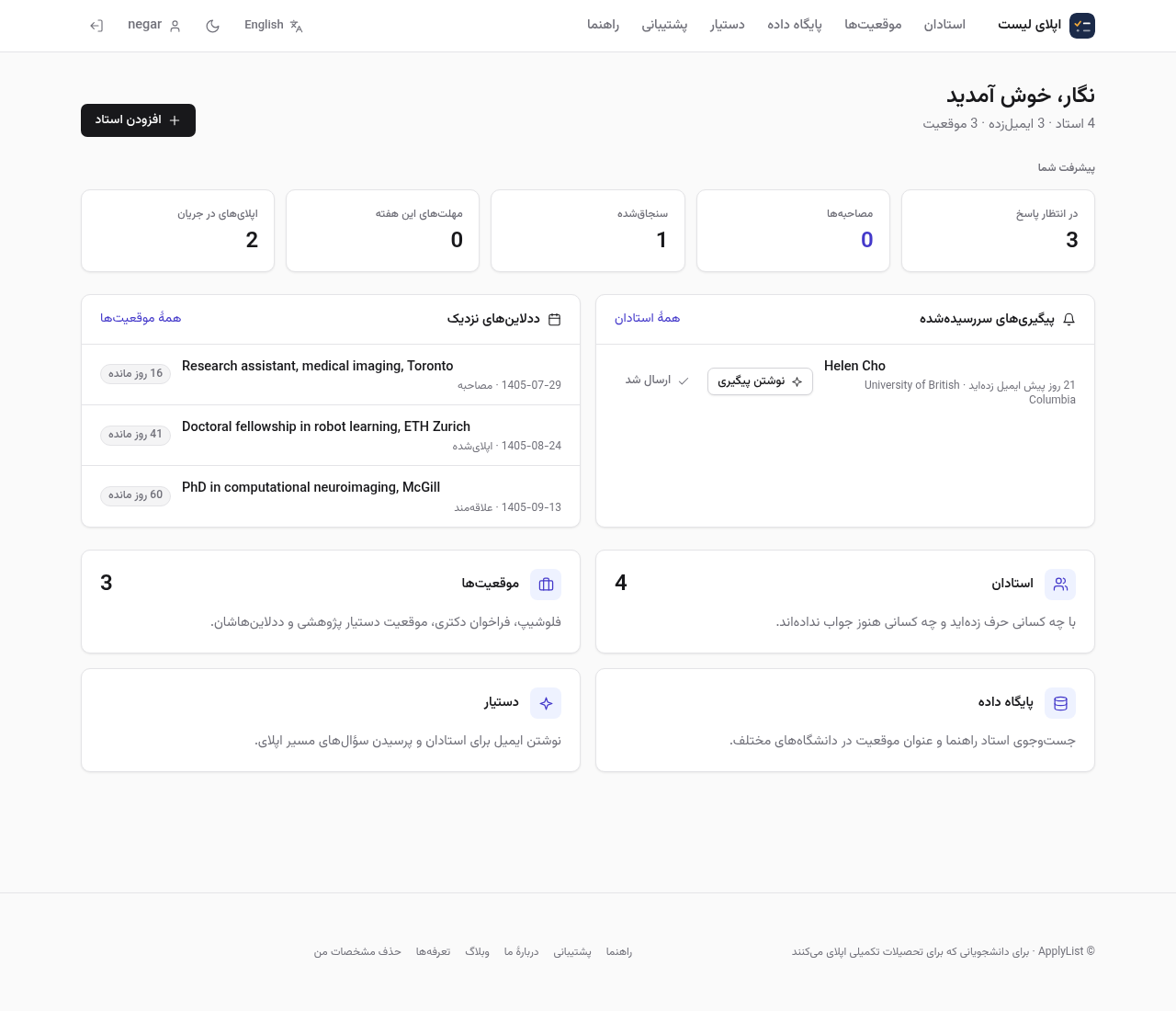Open the اپلای لیست brand name

pyautogui.click(x=1029, y=25)
